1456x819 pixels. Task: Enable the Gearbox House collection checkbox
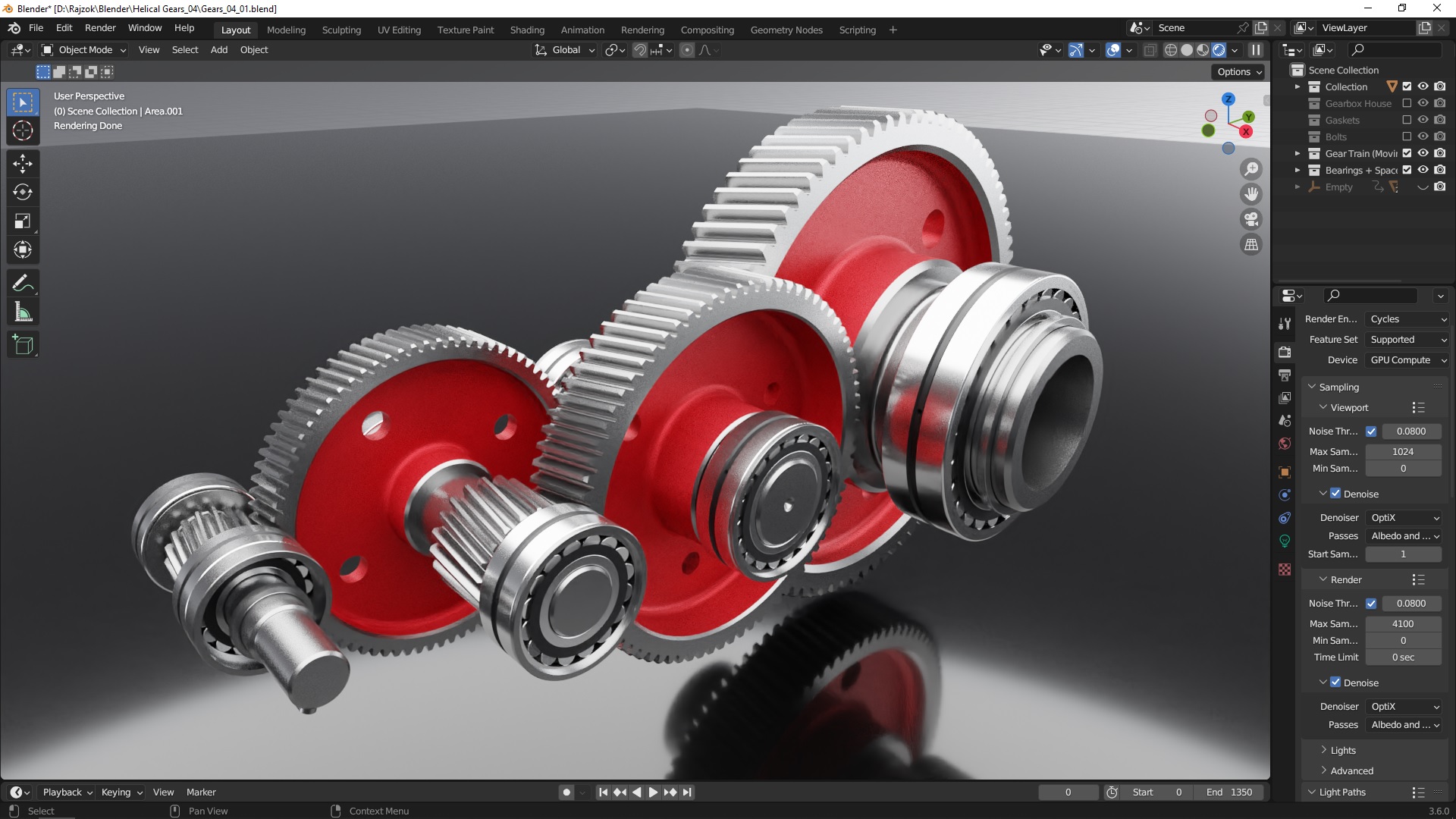coord(1407,103)
